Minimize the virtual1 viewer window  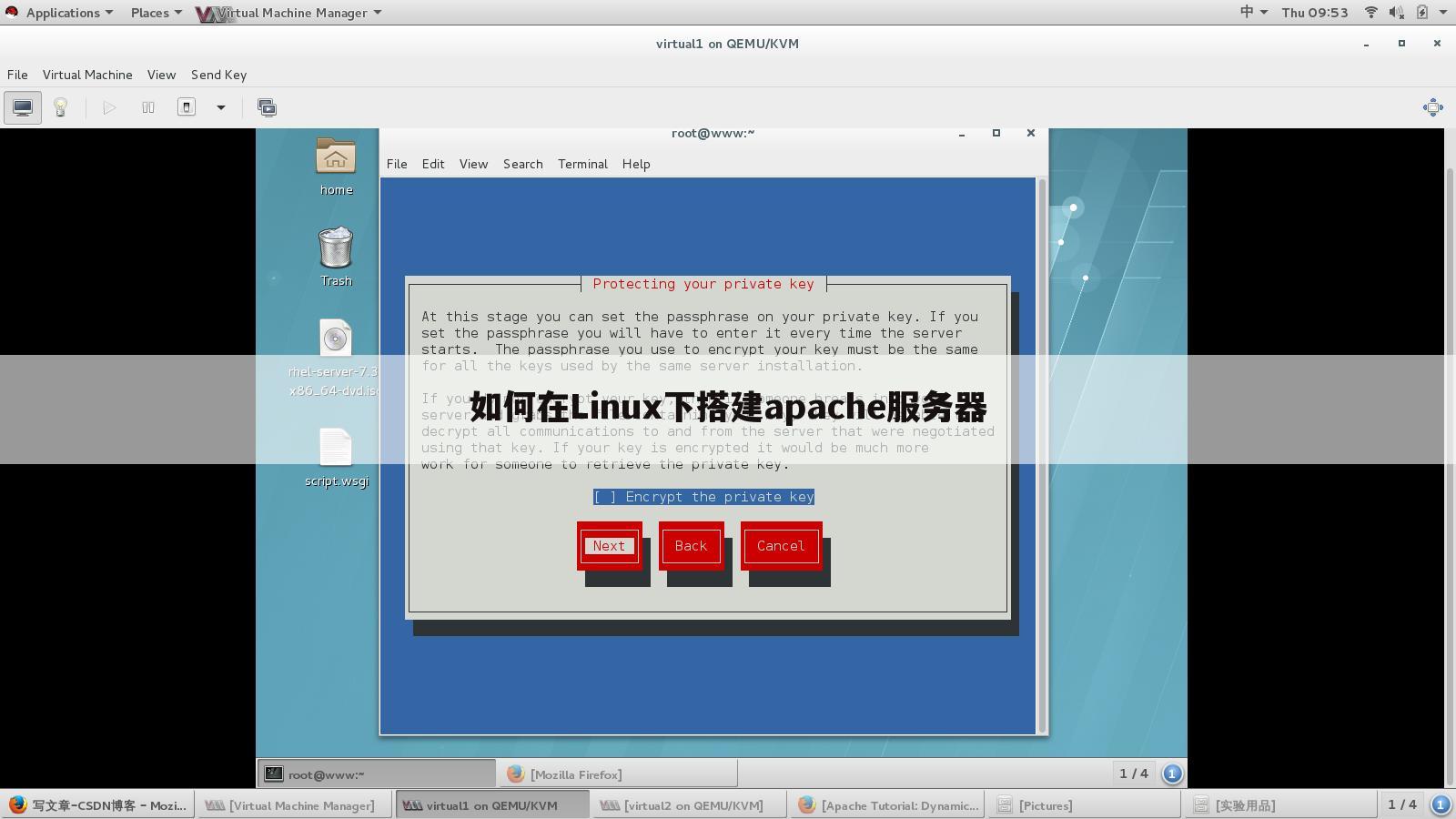pyautogui.click(x=1366, y=44)
